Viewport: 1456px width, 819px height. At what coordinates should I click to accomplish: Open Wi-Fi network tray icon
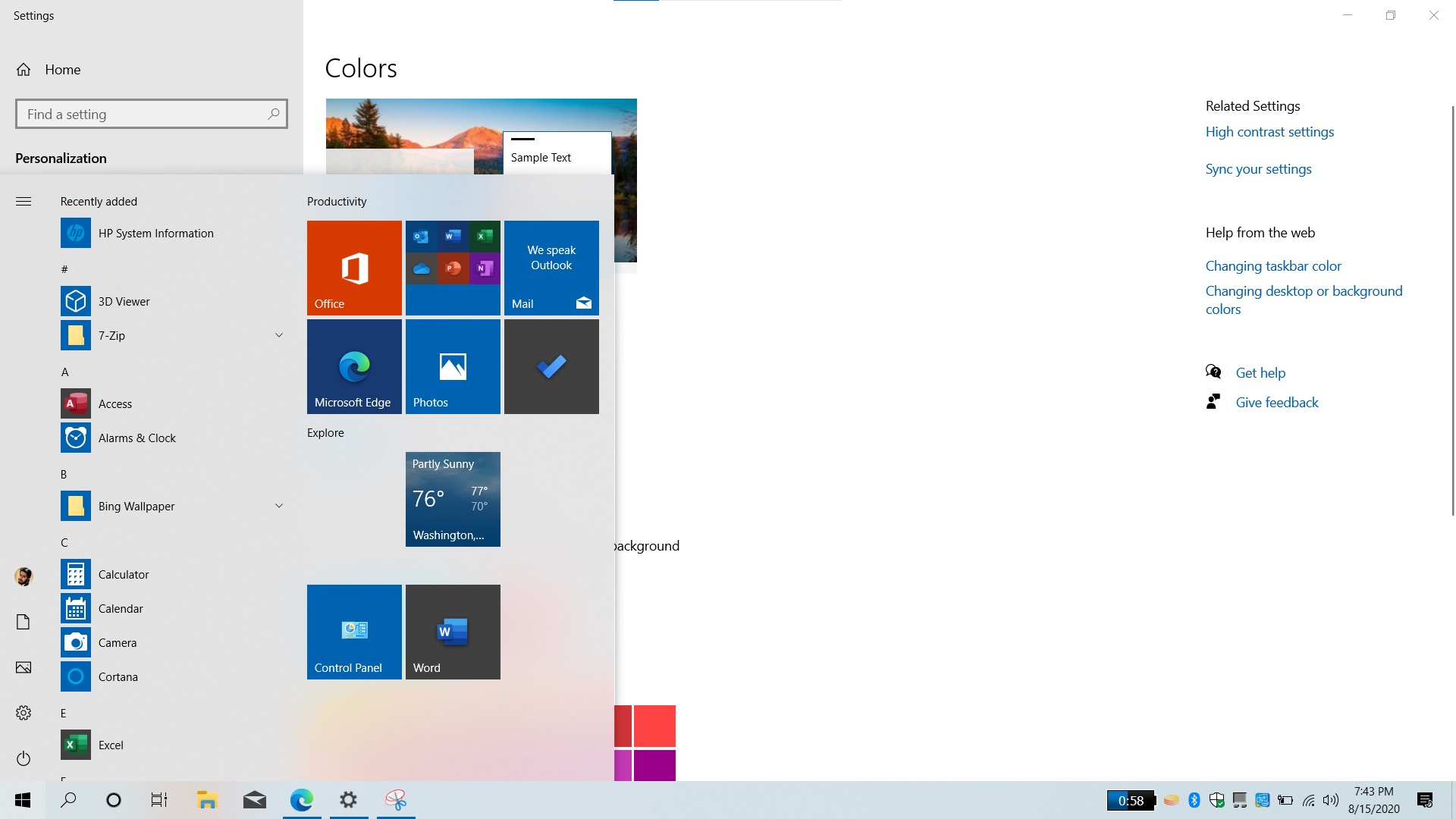1309,800
